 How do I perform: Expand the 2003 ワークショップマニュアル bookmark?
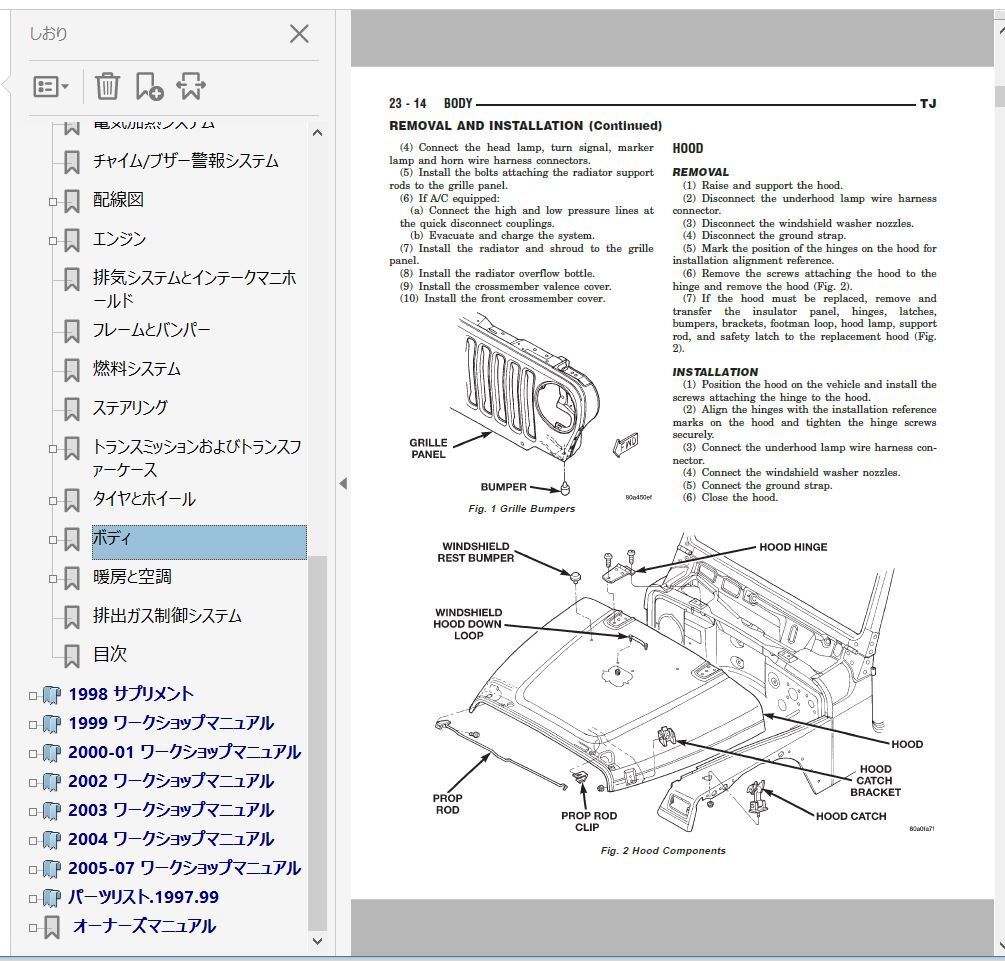(x=33, y=812)
